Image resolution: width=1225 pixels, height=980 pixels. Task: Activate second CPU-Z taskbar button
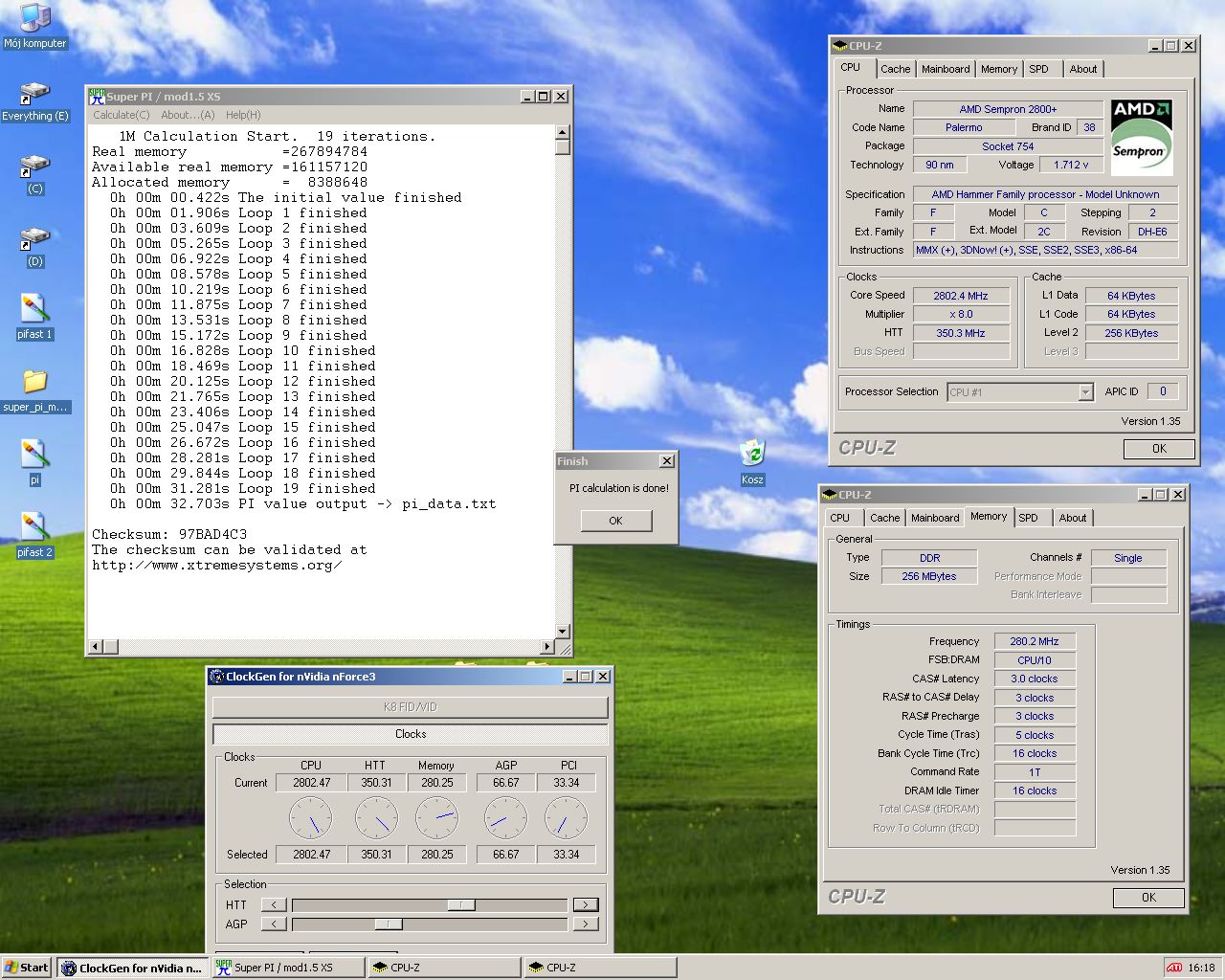[x=600, y=968]
